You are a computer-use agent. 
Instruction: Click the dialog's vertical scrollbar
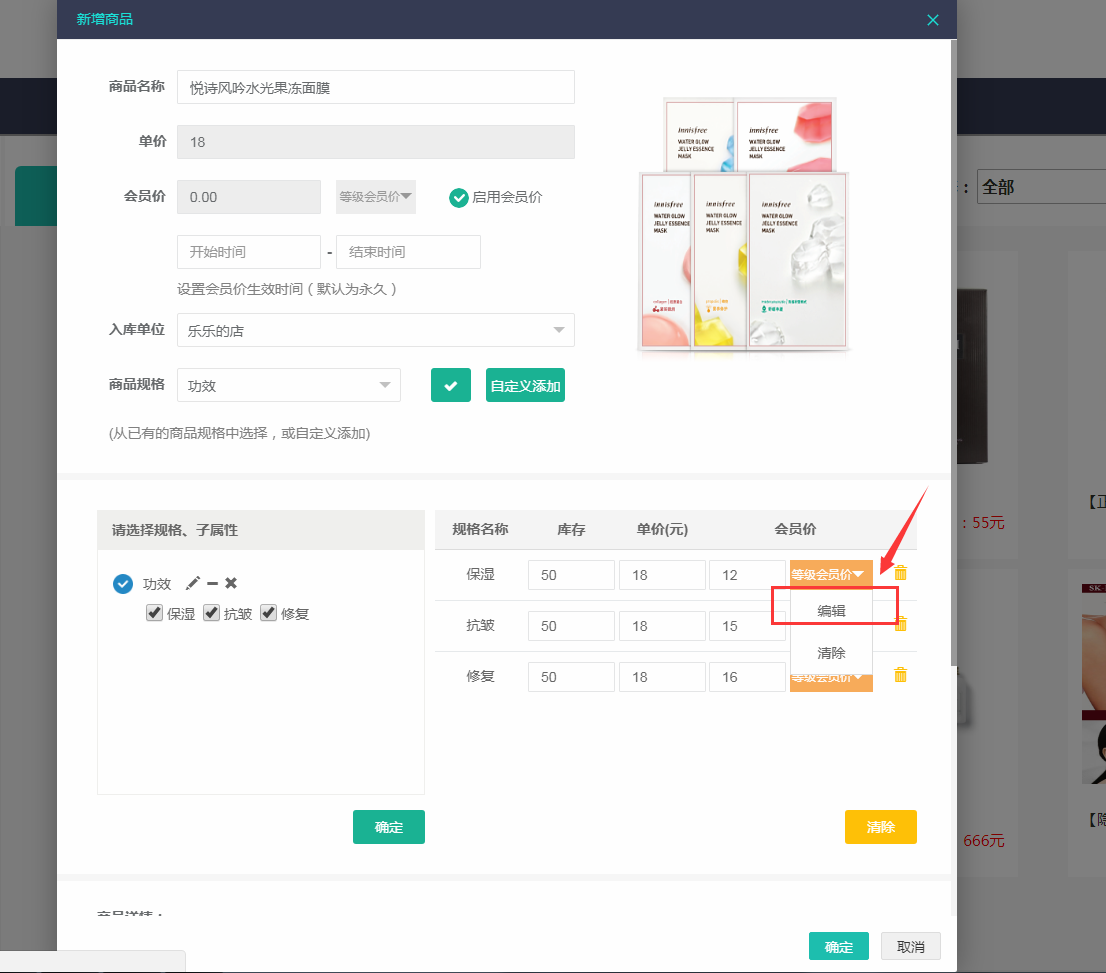point(954,353)
